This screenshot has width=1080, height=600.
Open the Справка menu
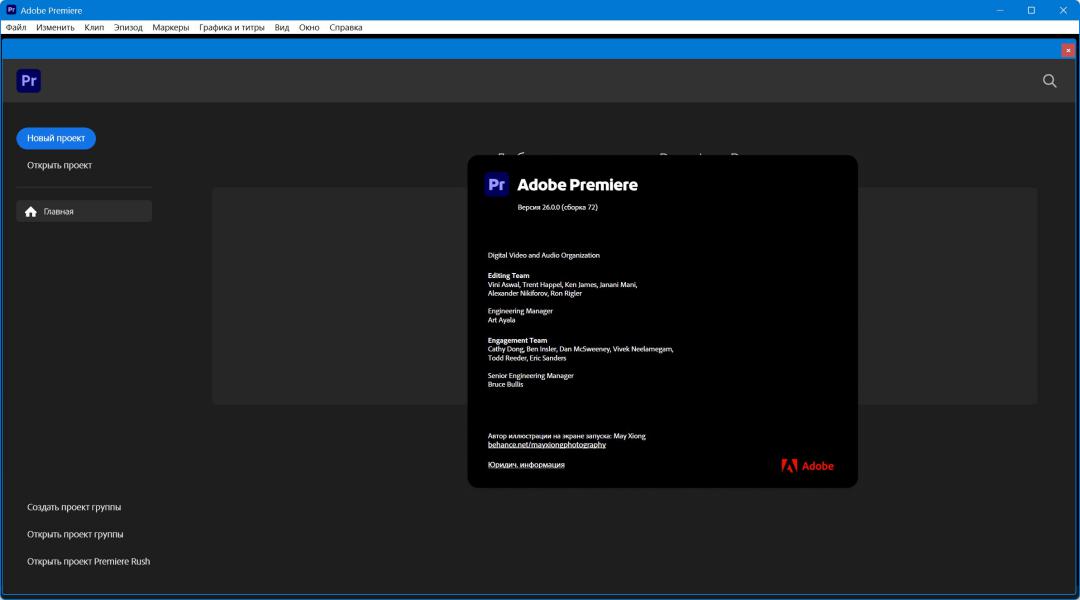[345, 28]
